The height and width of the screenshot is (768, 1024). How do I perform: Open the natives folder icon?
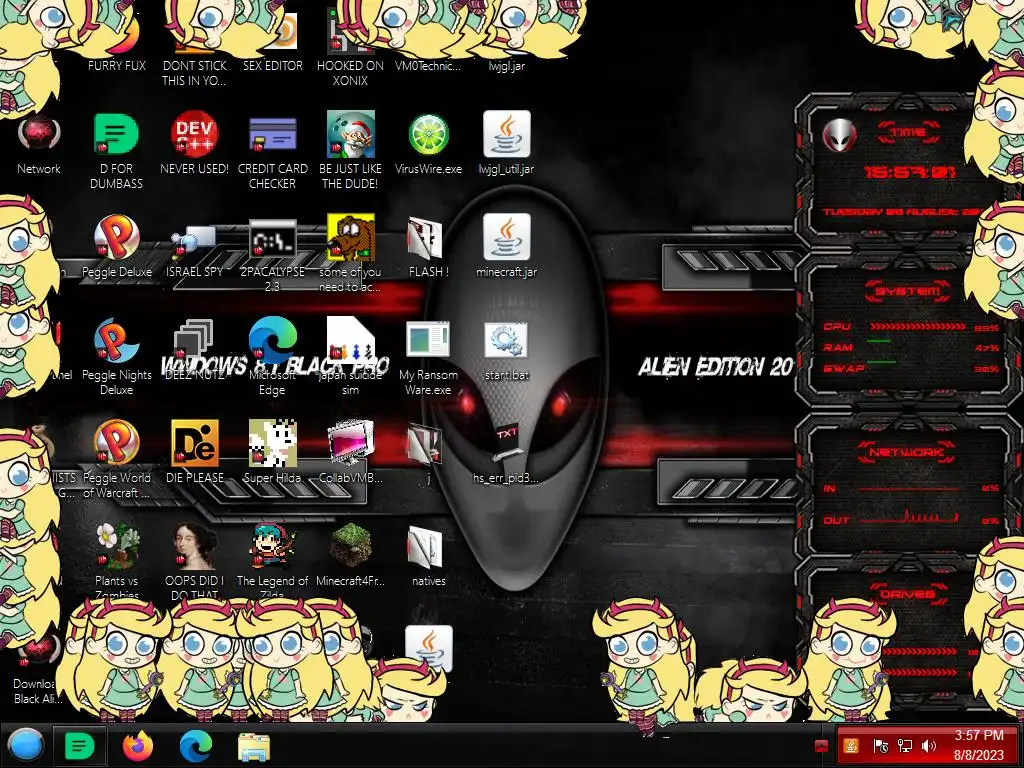click(x=424, y=547)
